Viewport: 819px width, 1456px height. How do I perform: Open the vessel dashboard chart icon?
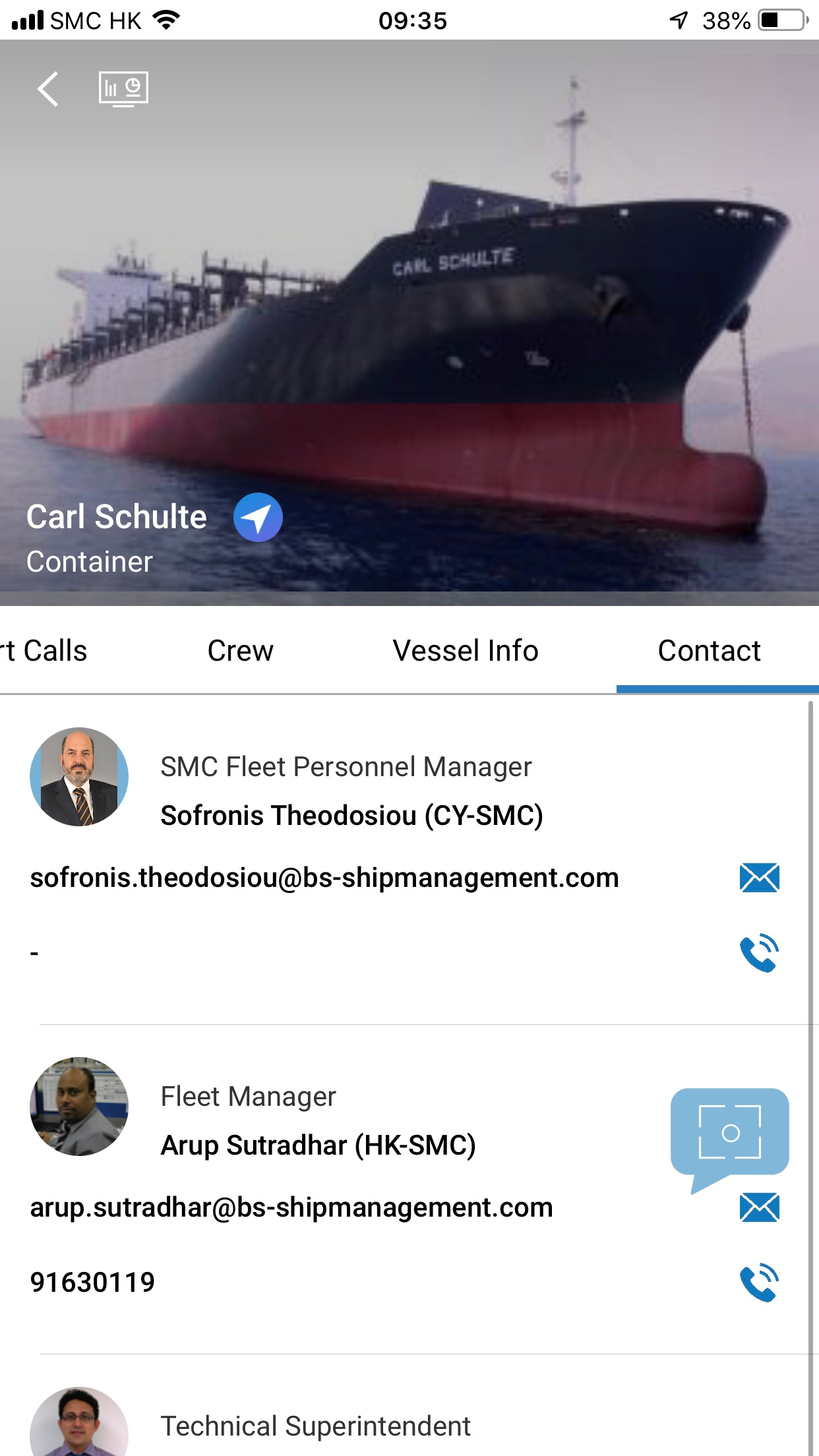(123, 89)
